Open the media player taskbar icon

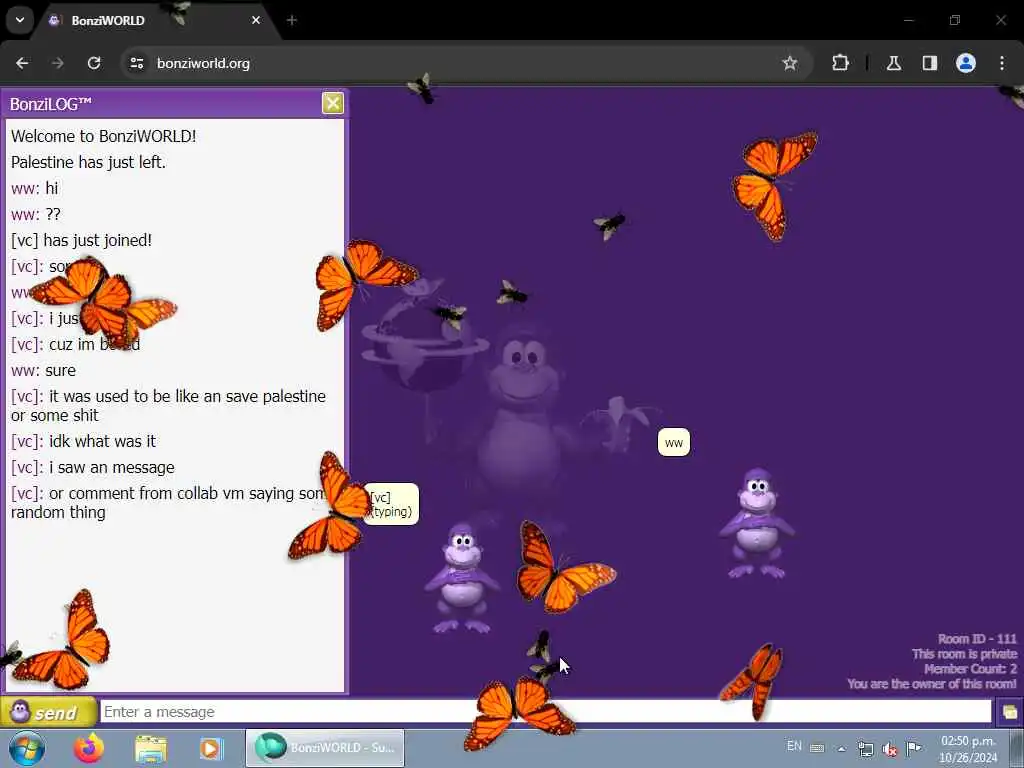coord(211,748)
